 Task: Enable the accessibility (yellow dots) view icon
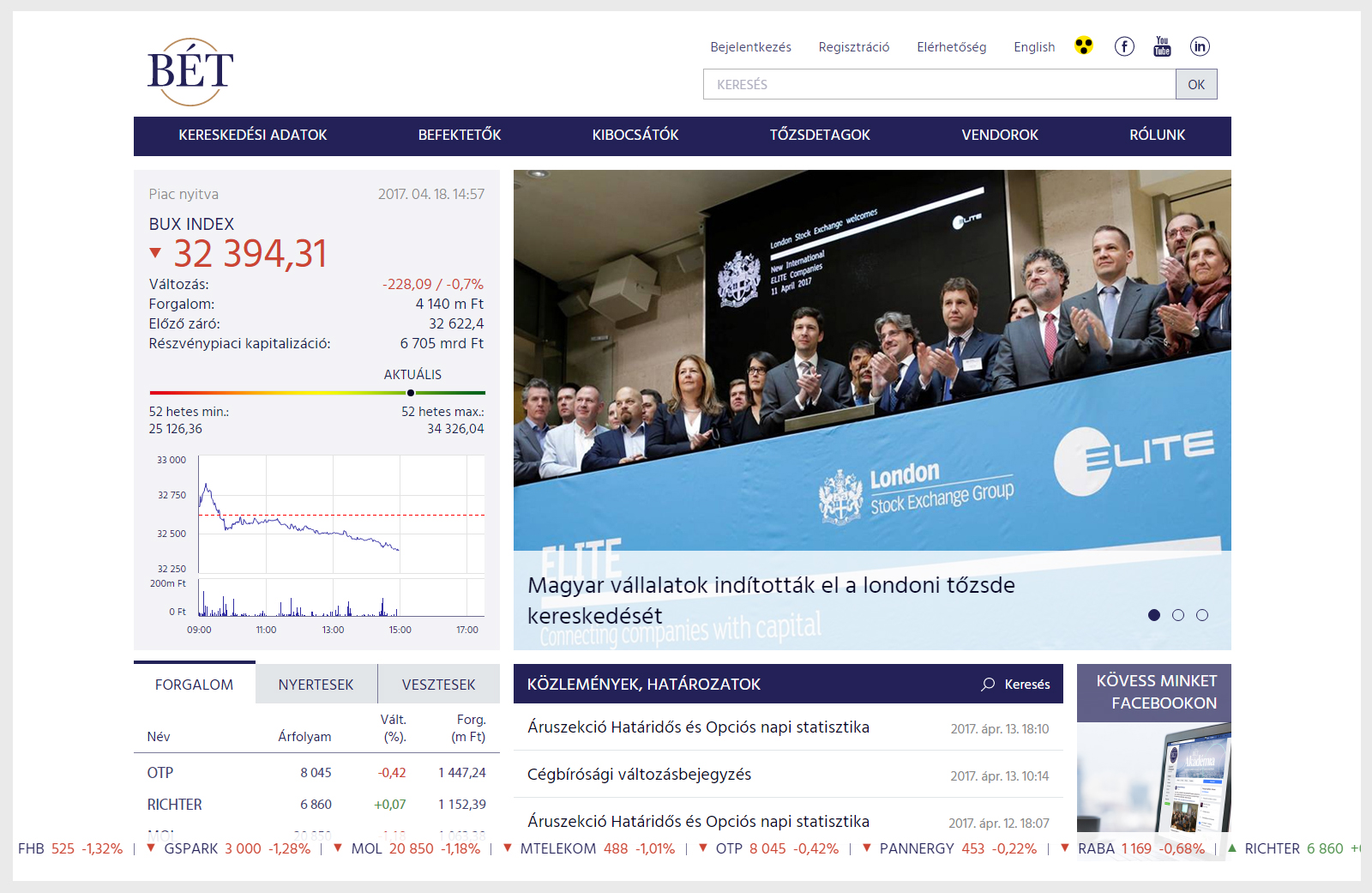click(1084, 45)
